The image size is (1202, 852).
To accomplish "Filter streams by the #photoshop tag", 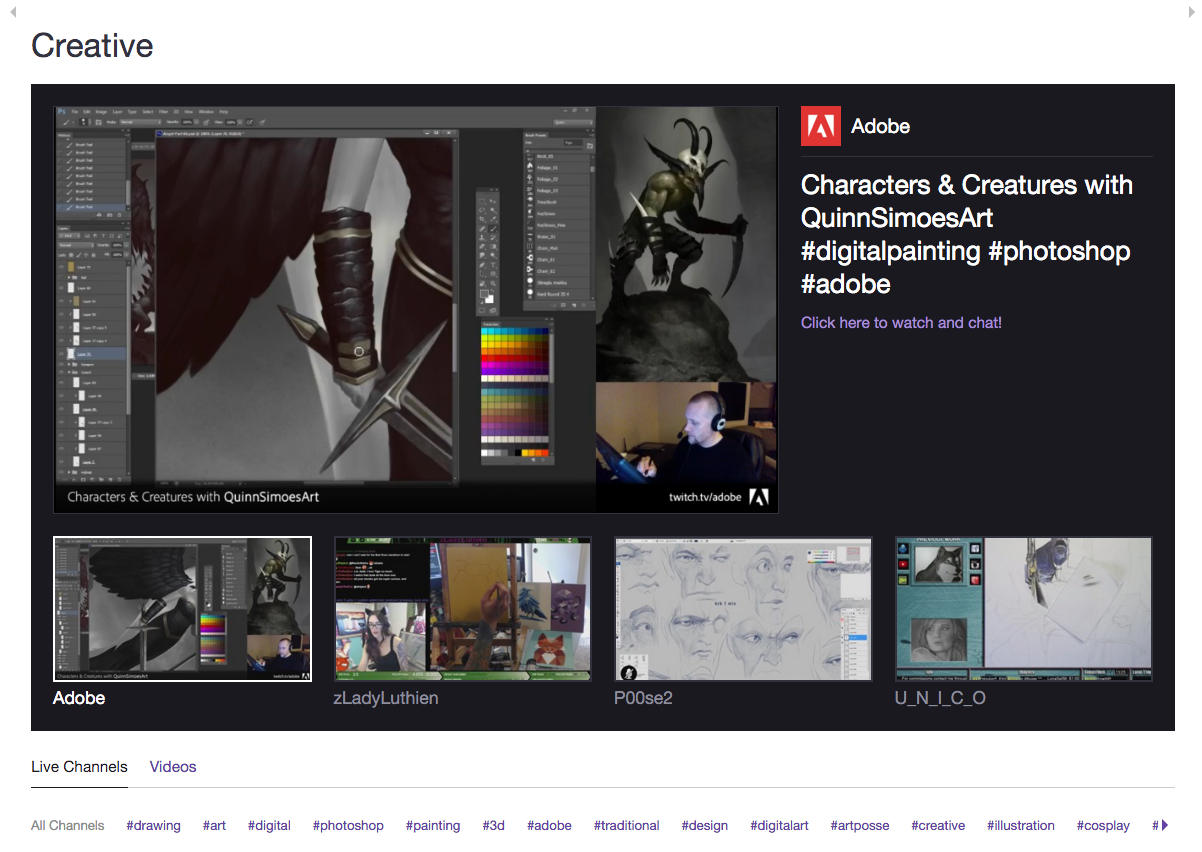I will (x=348, y=825).
